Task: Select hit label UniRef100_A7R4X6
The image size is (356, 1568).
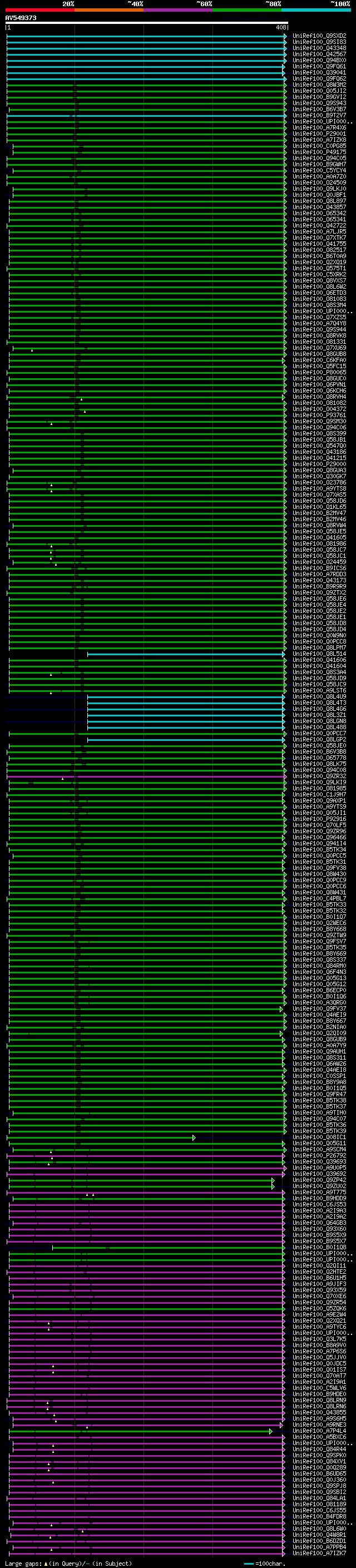Action: click(319, 128)
